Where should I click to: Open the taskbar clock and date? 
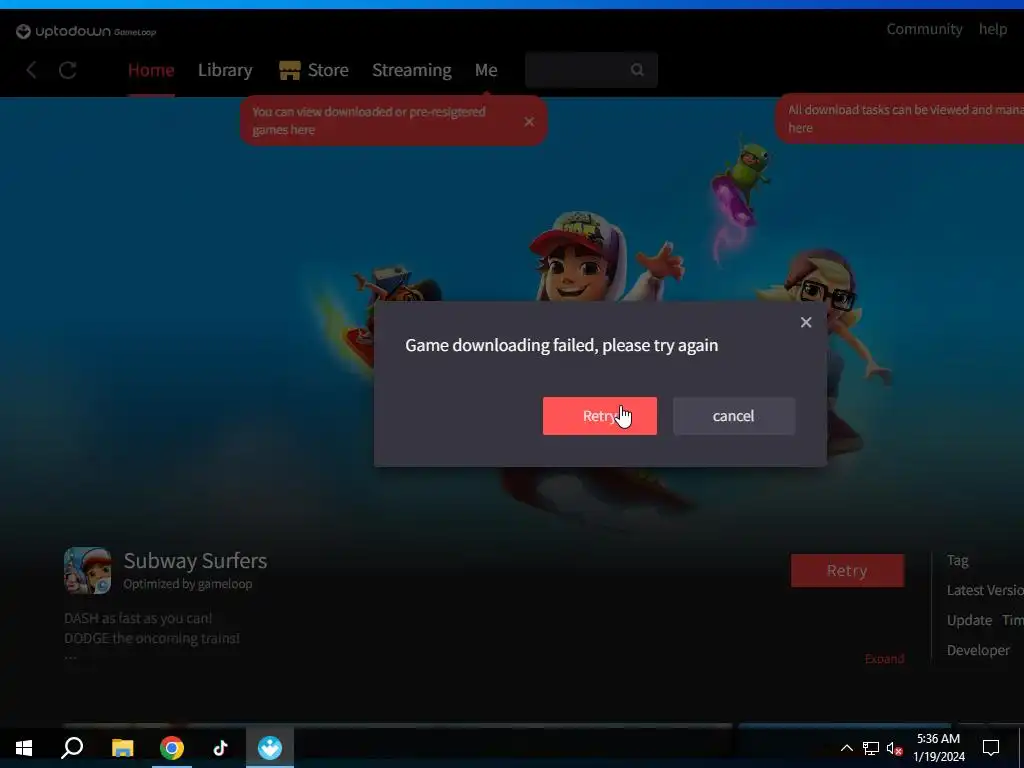[x=938, y=748]
